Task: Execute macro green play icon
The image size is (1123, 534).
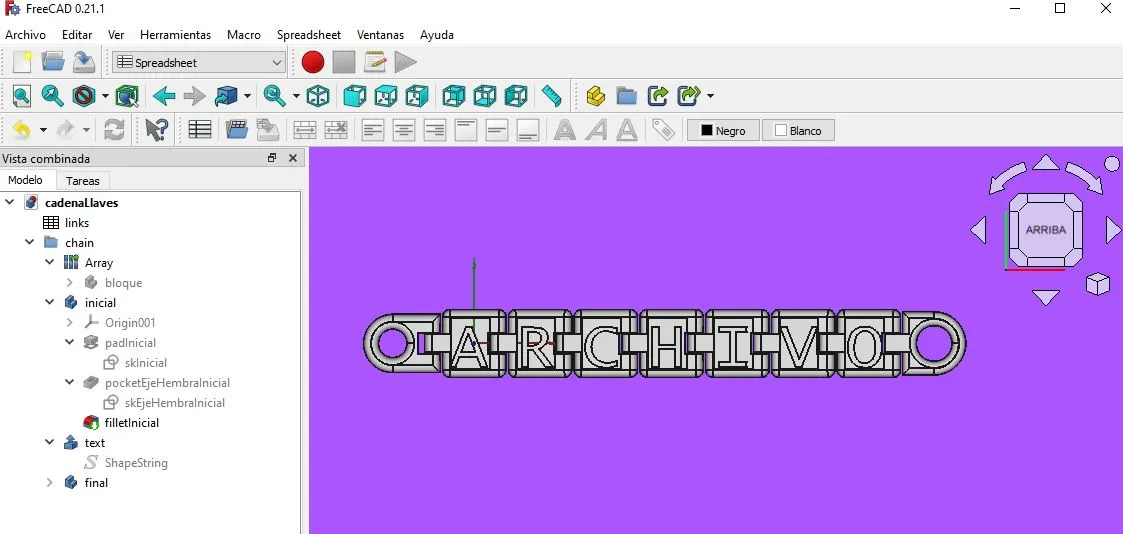Action: click(x=405, y=62)
